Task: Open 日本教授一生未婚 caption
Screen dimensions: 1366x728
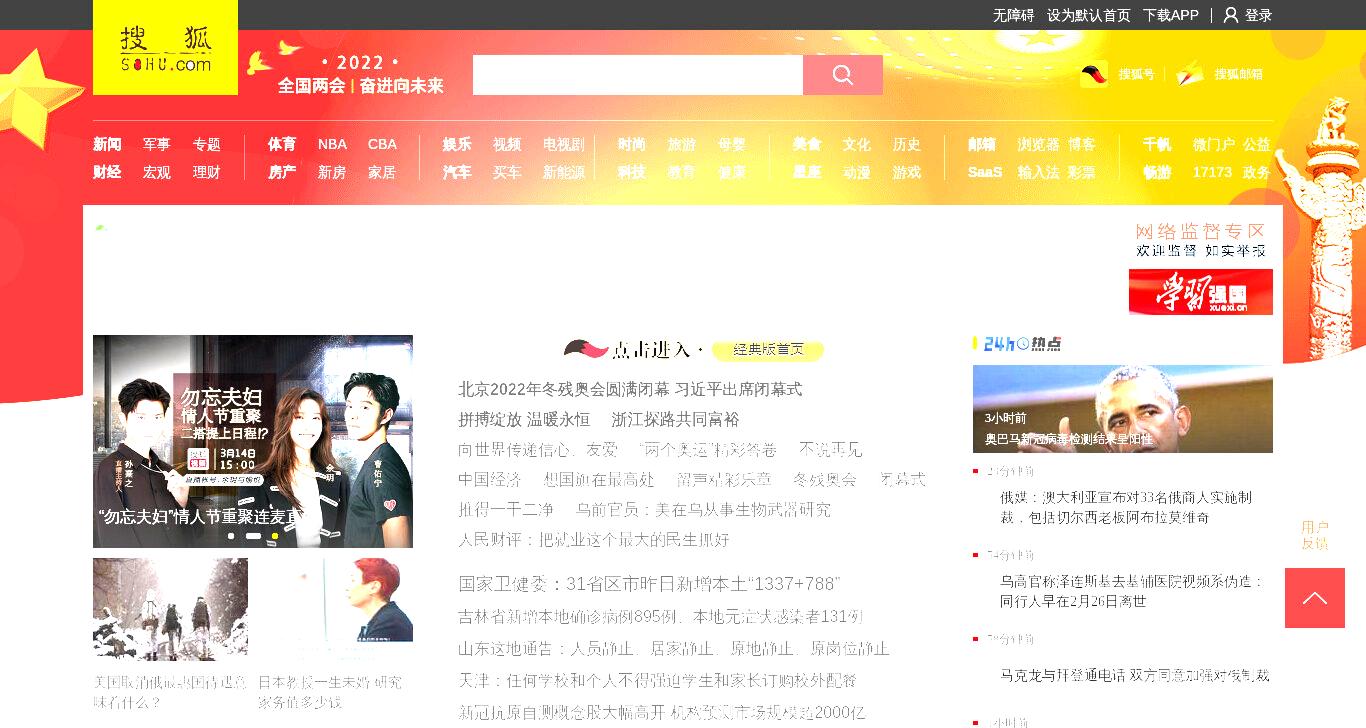Action: (330, 692)
